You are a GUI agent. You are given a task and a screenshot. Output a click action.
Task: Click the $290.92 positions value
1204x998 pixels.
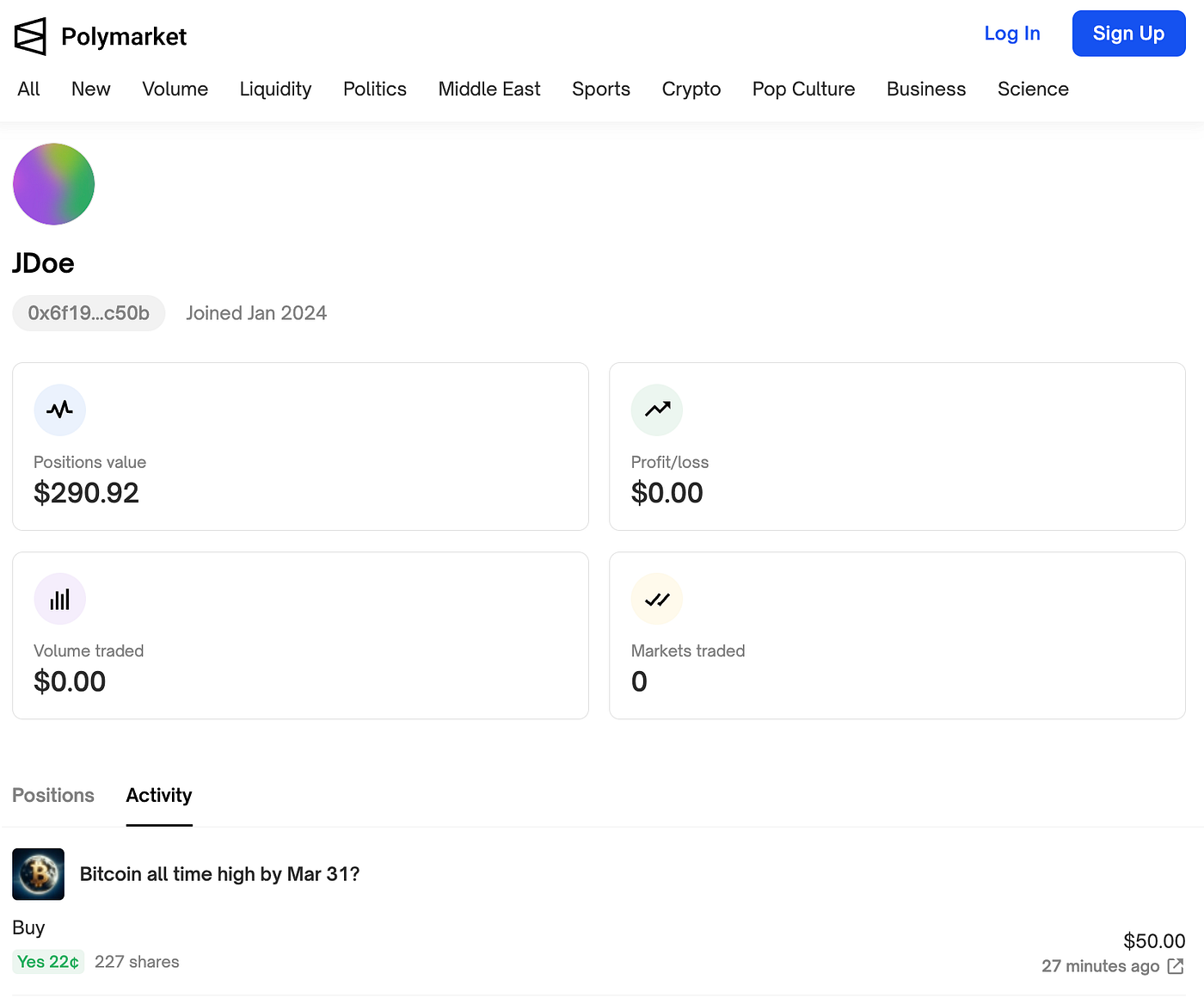click(86, 493)
